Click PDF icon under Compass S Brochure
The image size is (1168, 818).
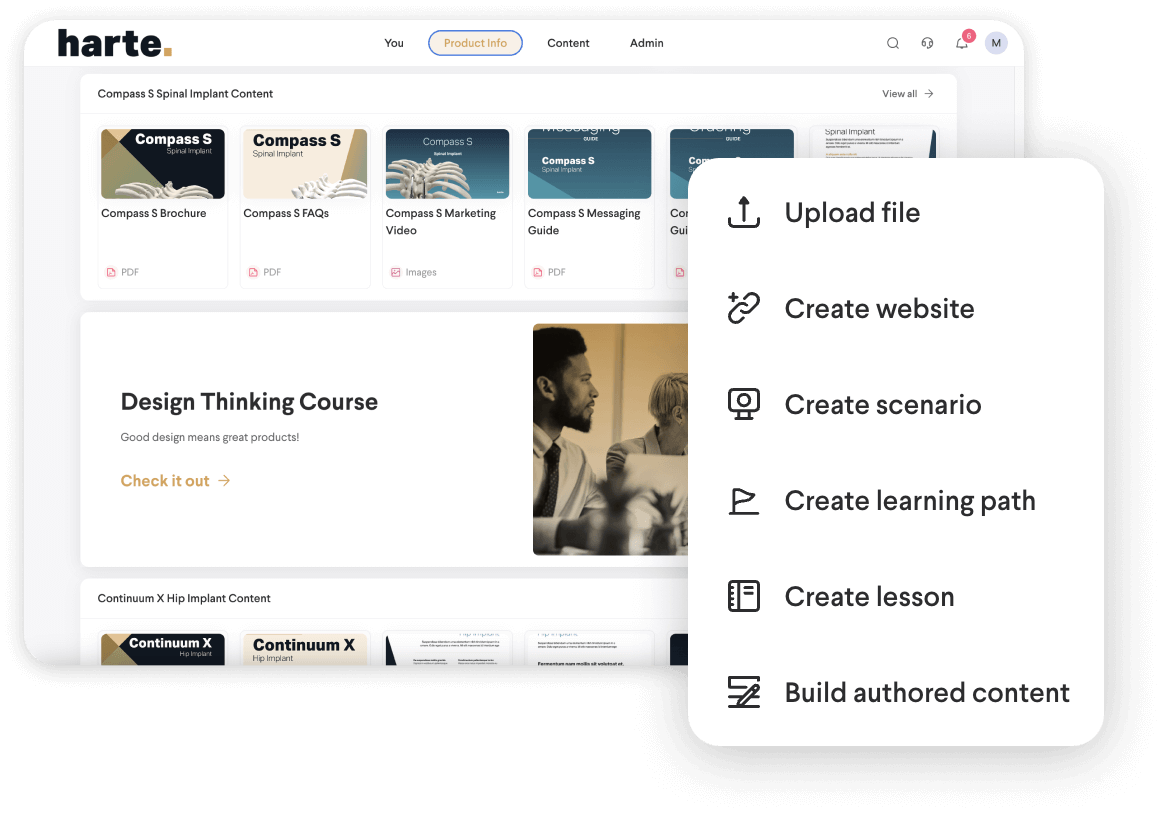[x=111, y=273]
